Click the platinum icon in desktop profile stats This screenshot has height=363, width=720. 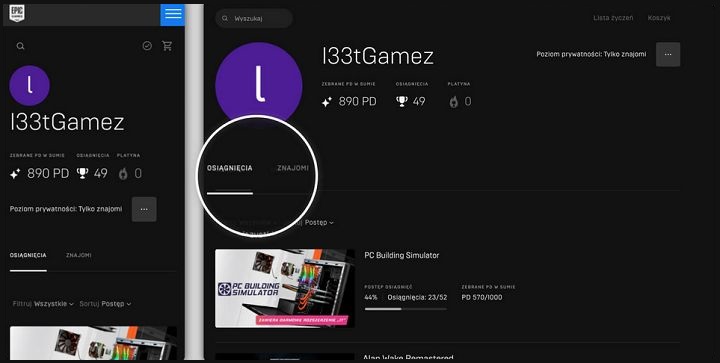point(454,101)
